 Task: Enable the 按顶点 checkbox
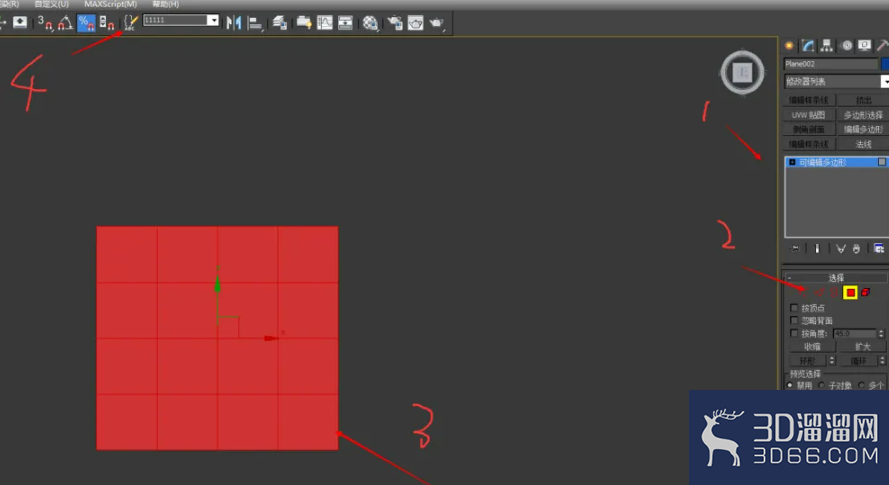pyautogui.click(x=794, y=308)
